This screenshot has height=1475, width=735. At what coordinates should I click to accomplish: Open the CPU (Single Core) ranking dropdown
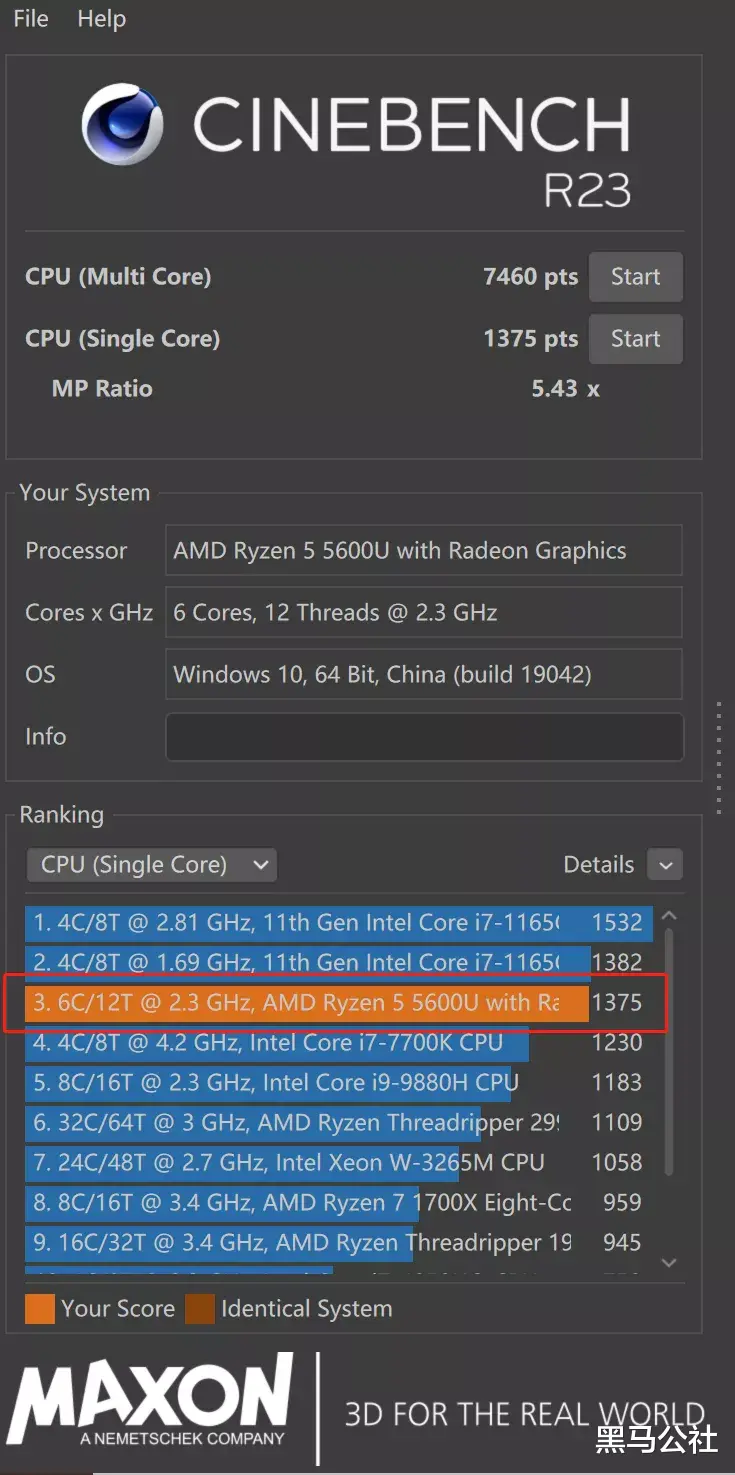(152, 865)
